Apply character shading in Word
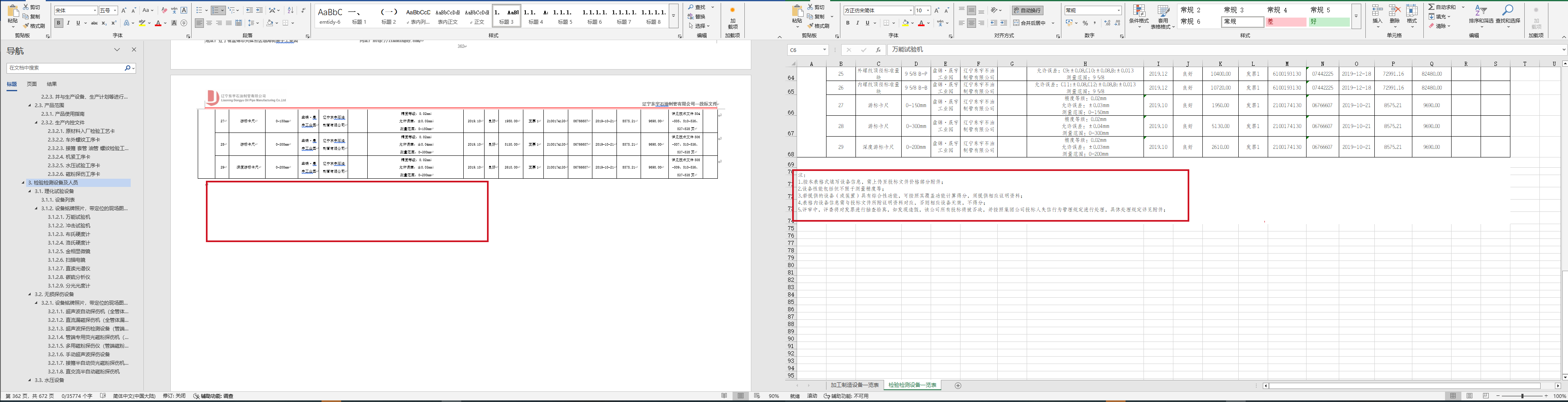1568x402 pixels. click(174, 23)
